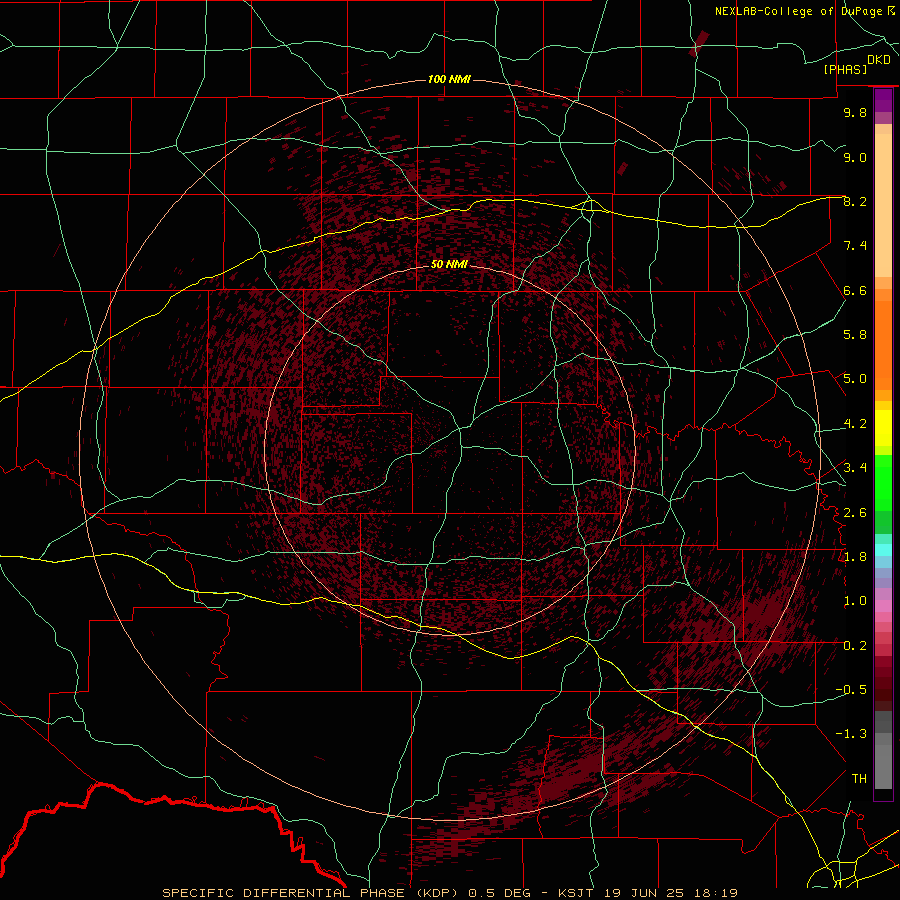Click the 9.8 scale value
This screenshot has height=900, width=900.
coord(855,112)
